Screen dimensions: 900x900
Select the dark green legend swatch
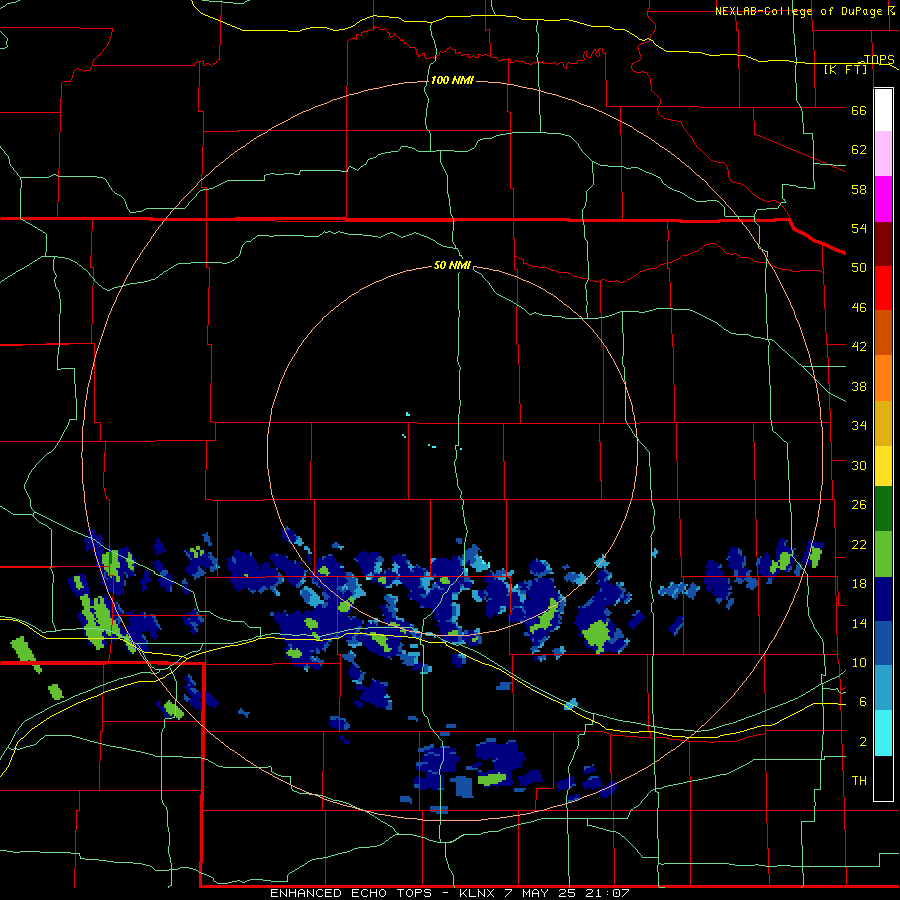click(x=883, y=508)
